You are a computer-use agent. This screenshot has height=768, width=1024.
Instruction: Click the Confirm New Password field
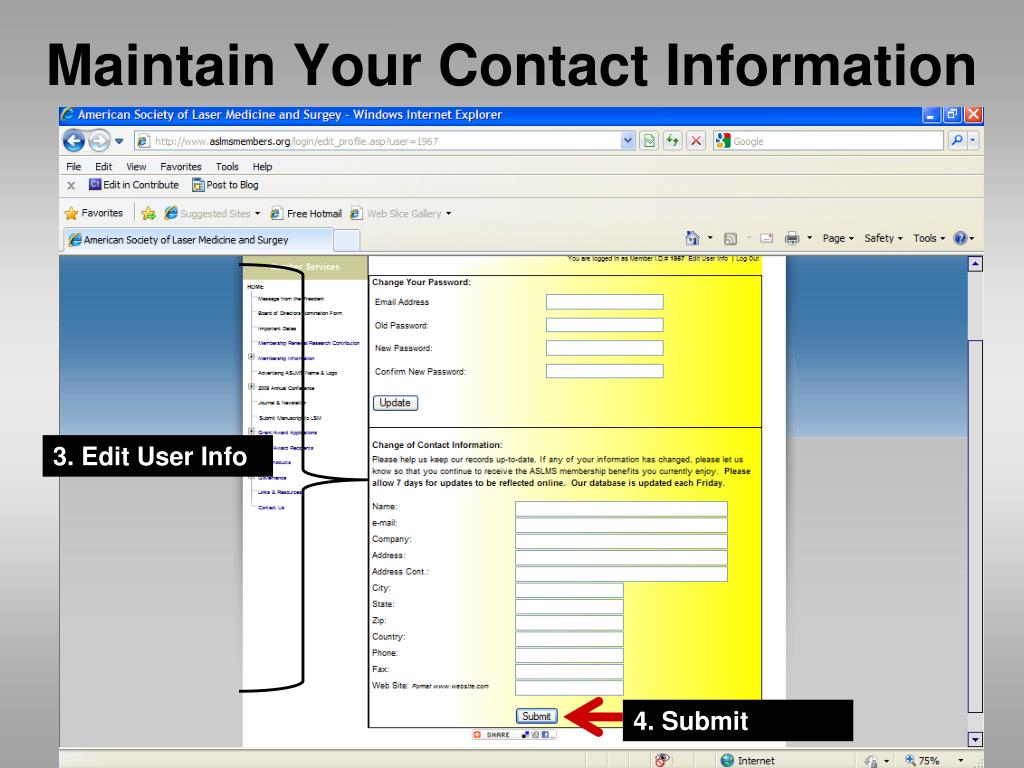(605, 371)
